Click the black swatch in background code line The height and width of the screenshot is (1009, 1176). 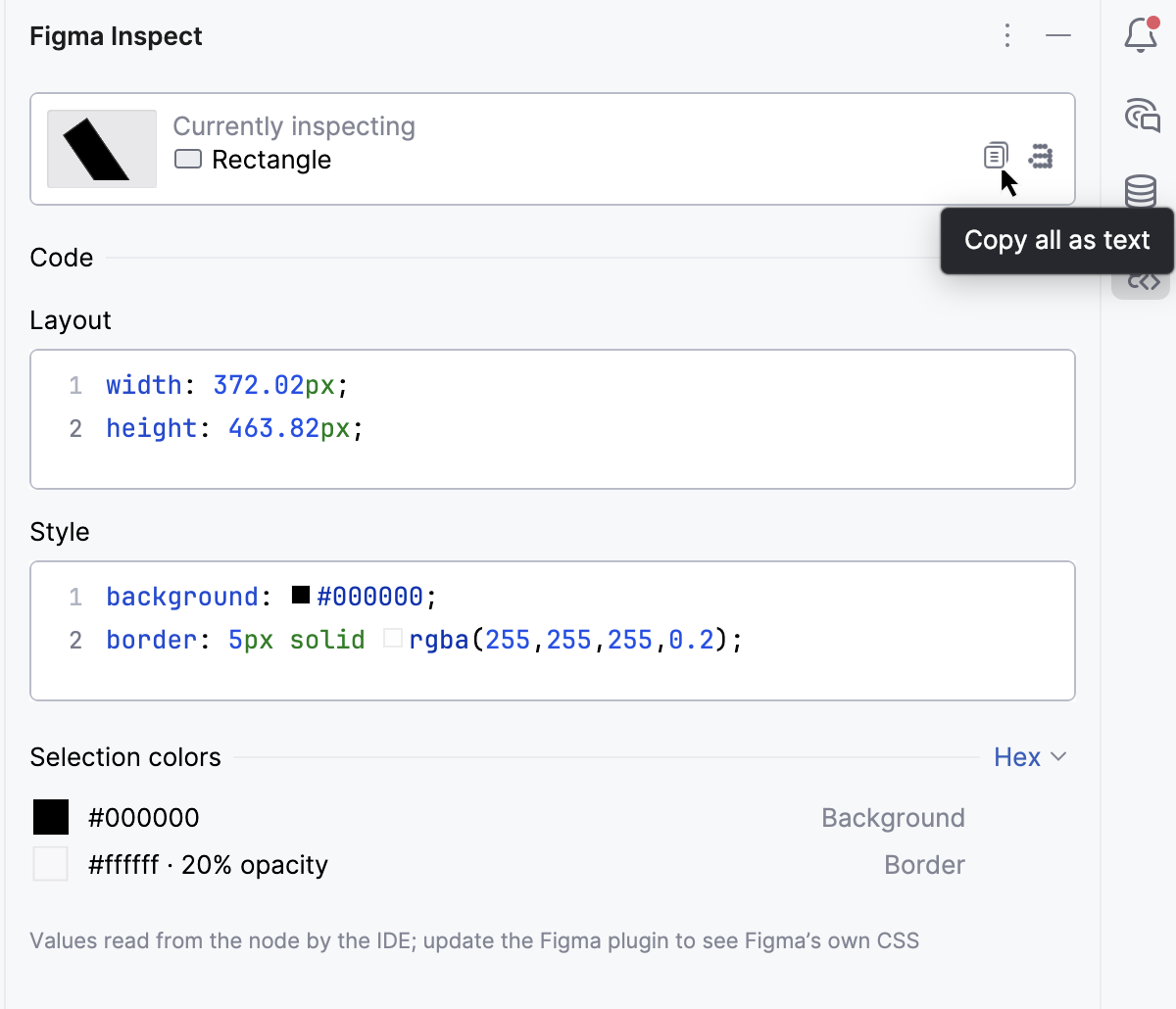click(x=301, y=595)
